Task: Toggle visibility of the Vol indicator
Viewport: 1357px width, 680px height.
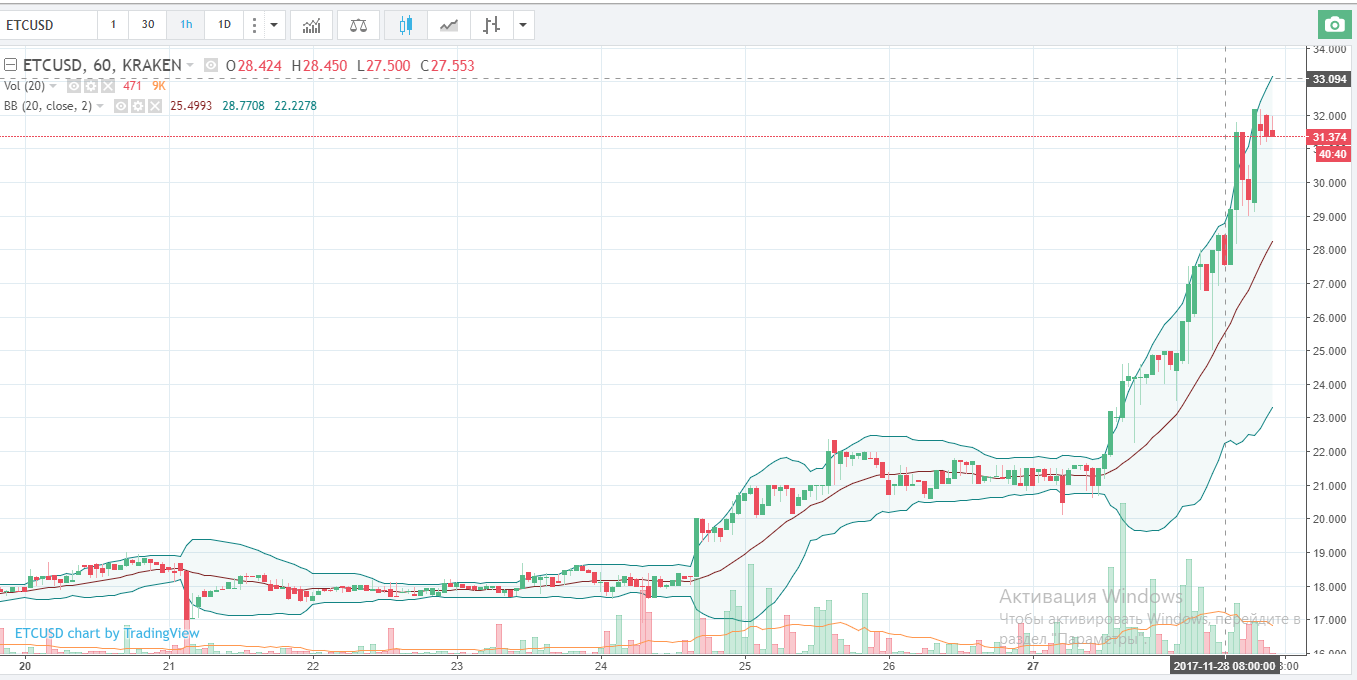Action: click(x=76, y=86)
